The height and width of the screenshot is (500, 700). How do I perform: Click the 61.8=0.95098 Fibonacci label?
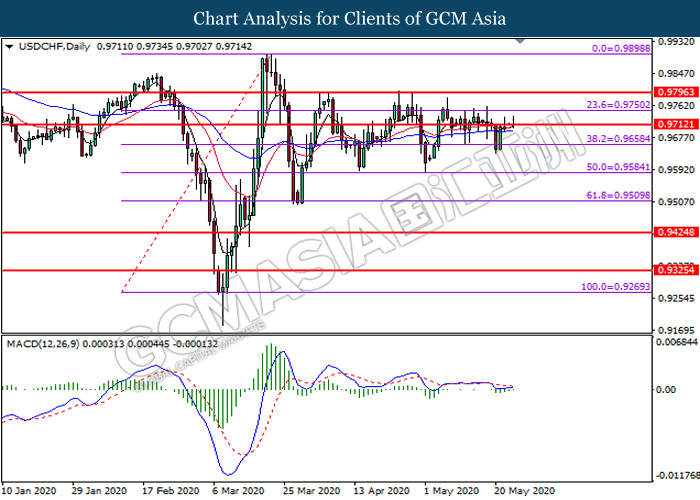click(x=618, y=195)
